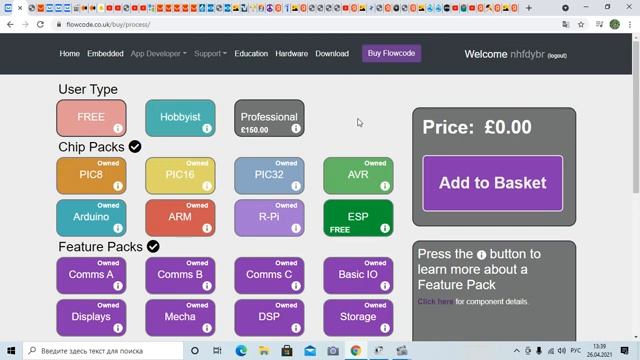The image size is (640, 360).
Task: Show info for AVR chip pack
Action: pyautogui.click(x=385, y=186)
